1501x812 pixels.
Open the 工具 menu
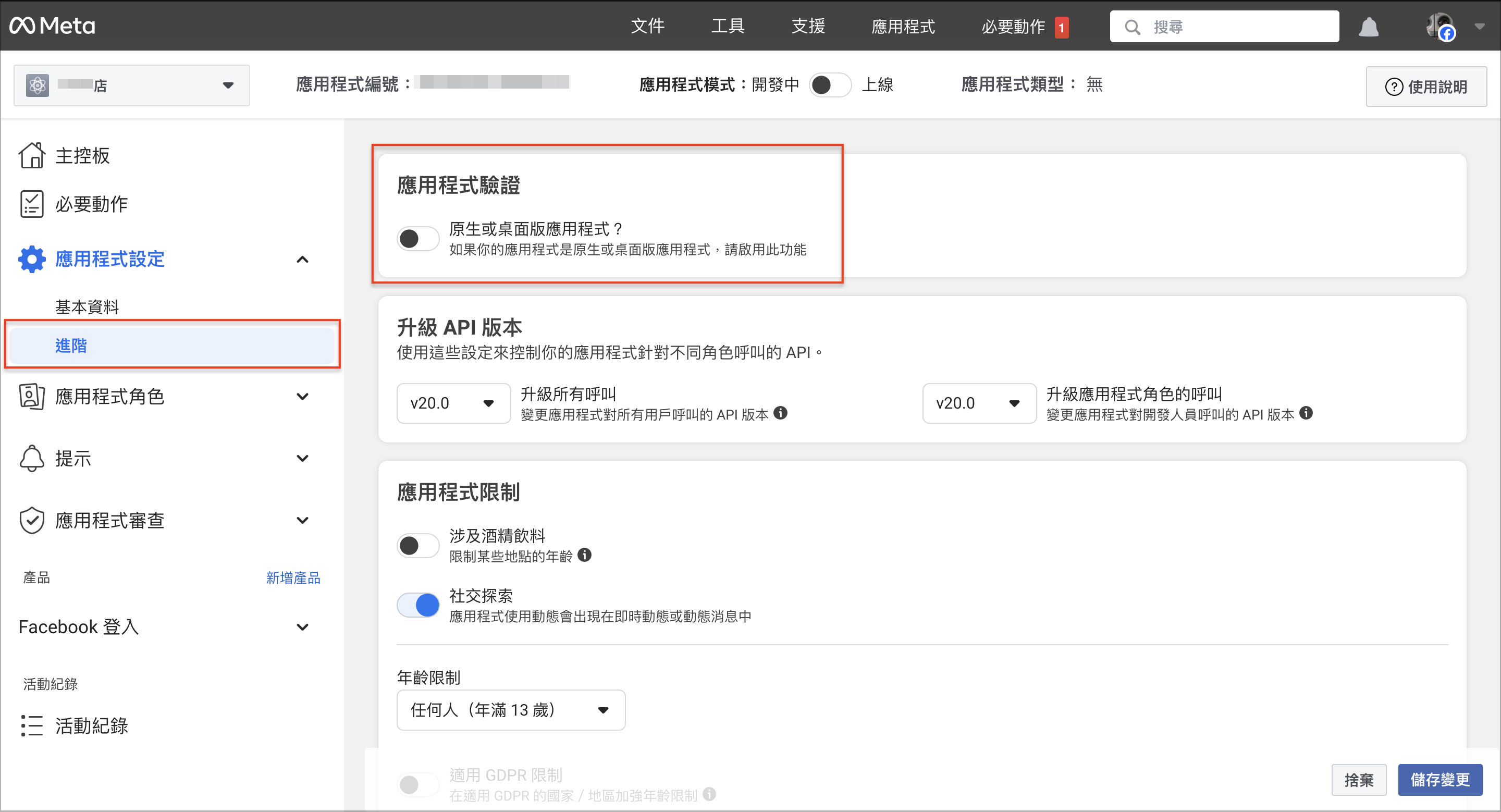coord(728,26)
